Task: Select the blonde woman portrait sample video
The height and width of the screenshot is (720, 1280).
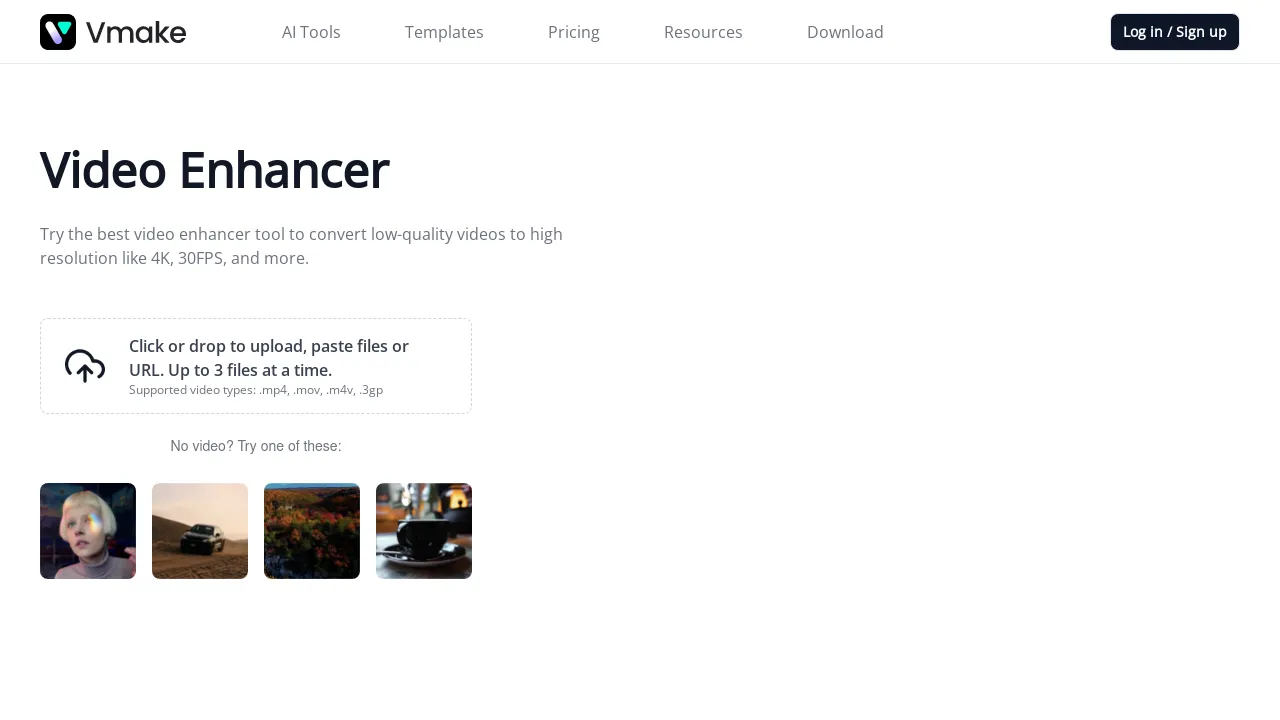Action: point(88,531)
